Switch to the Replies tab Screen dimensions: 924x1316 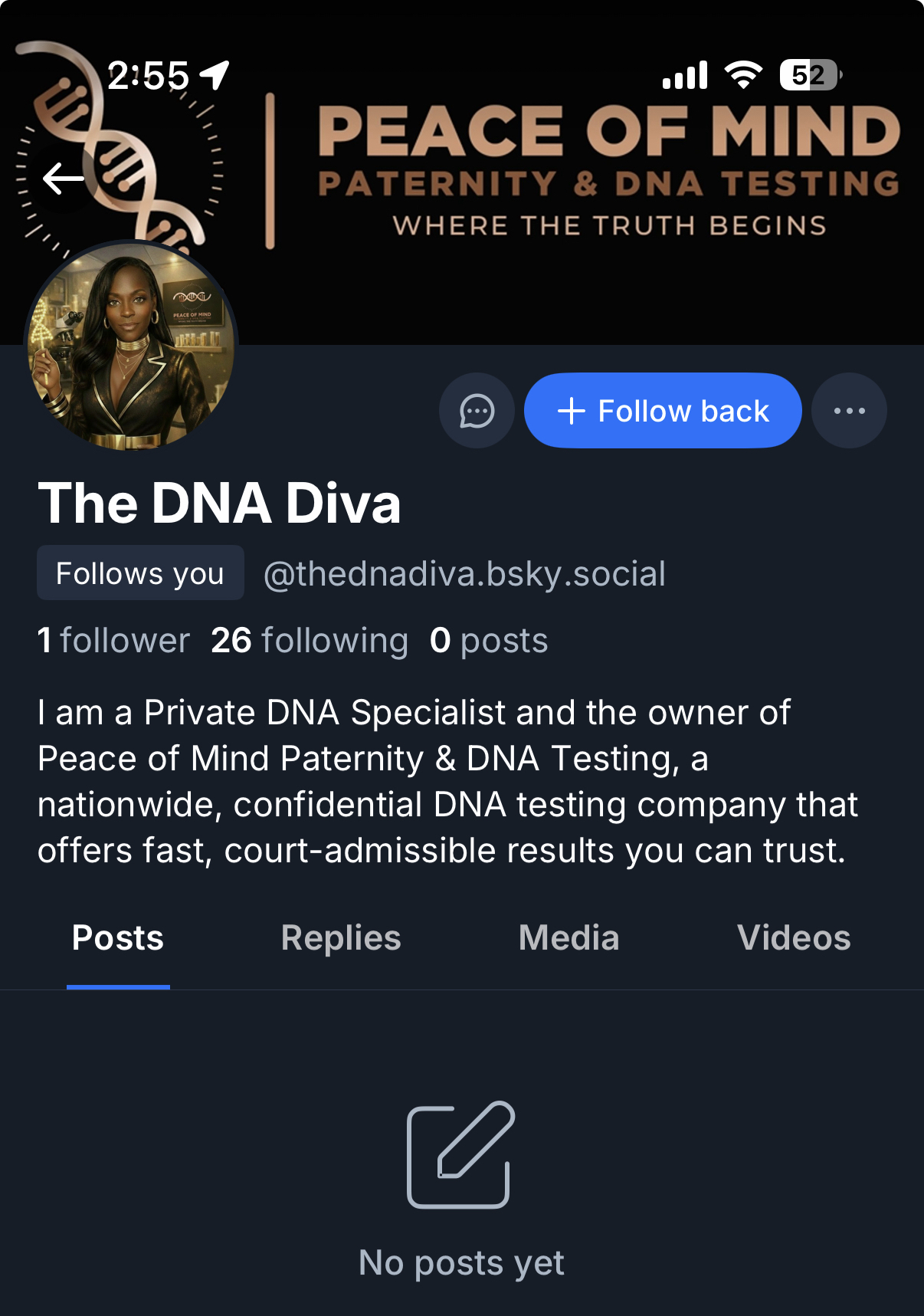pos(341,938)
